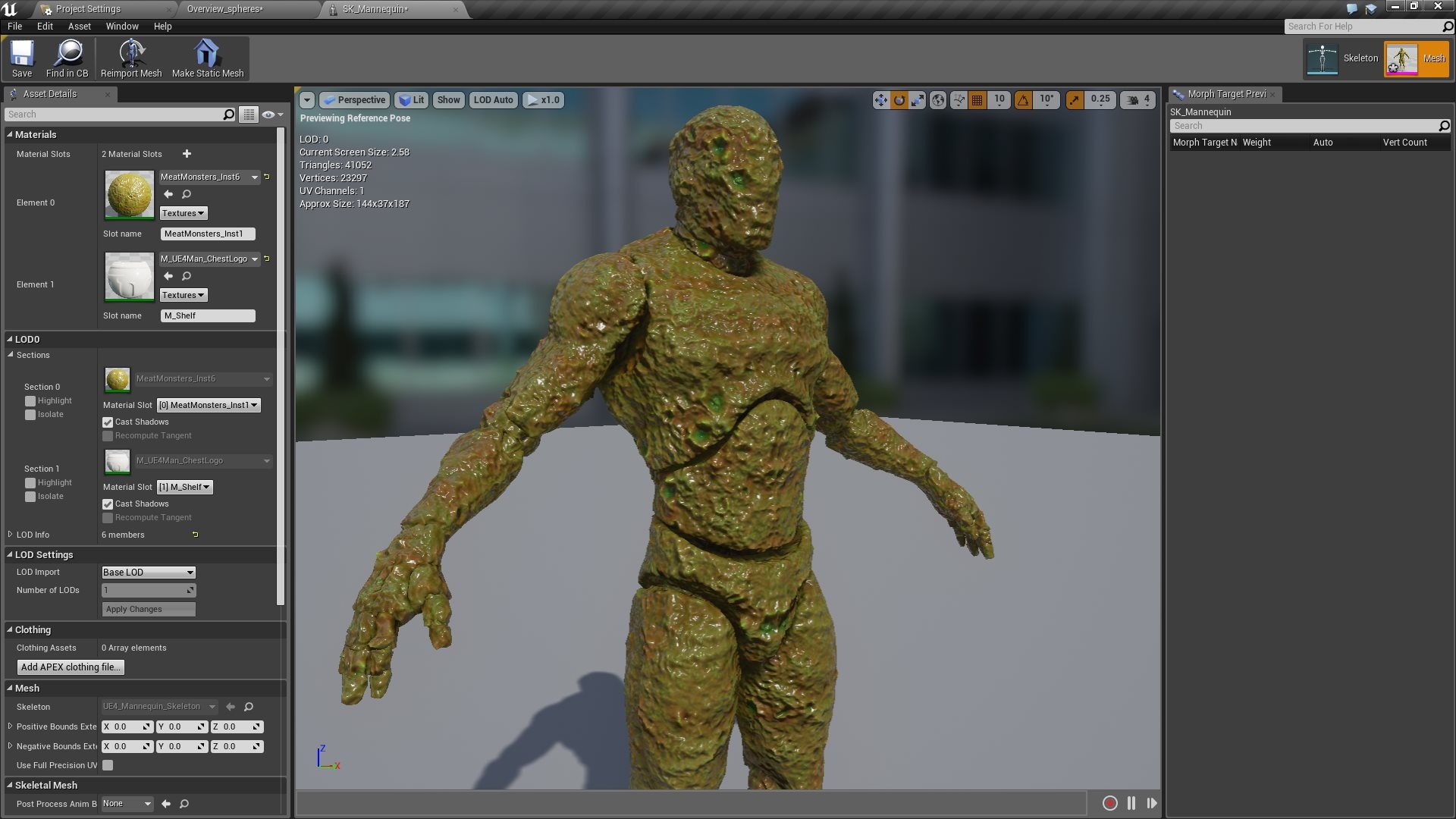Open the Asset menu
Image resolution: width=1456 pixels, height=819 pixels.
(x=79, y=26)
